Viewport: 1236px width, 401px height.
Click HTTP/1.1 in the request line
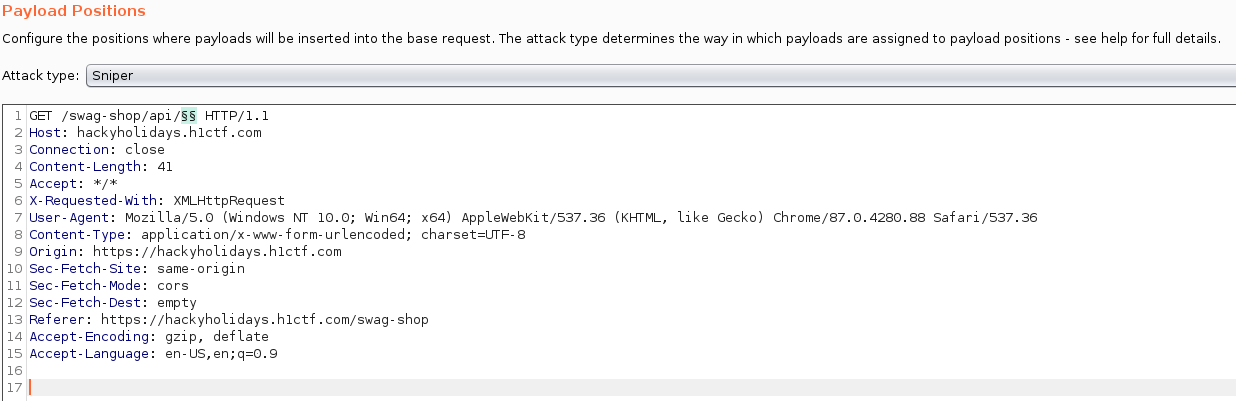click(x=237, y=115)
